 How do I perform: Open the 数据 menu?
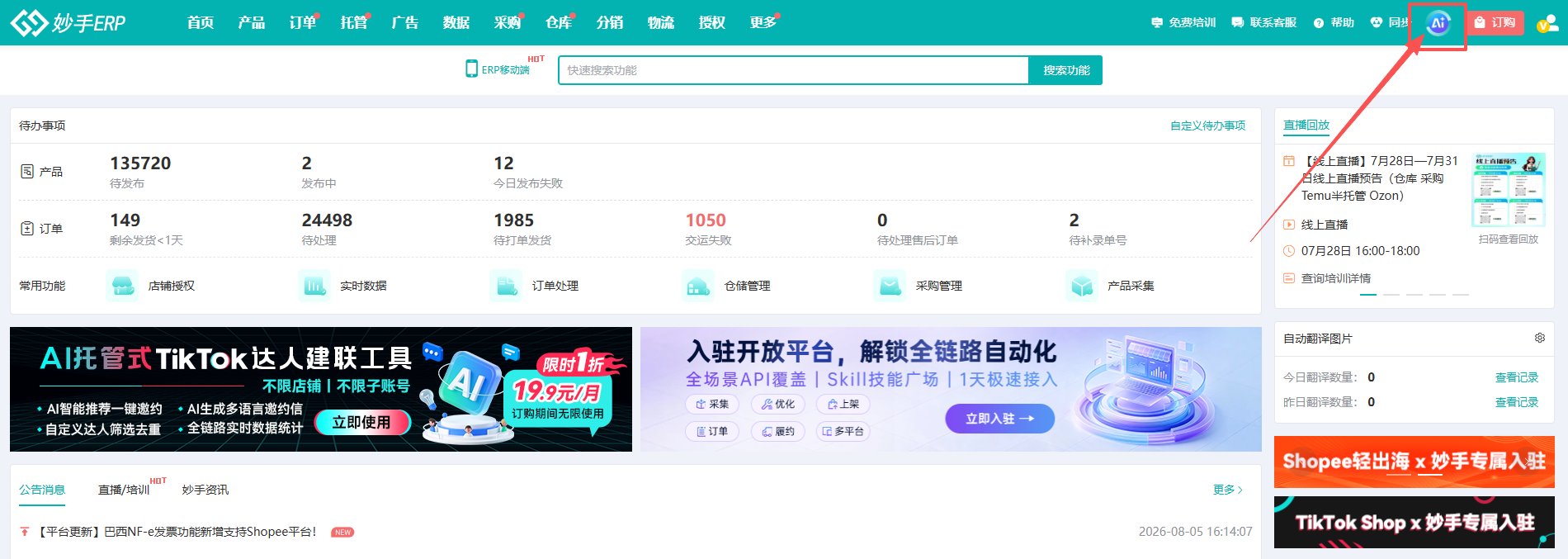[x=456, y=22]
